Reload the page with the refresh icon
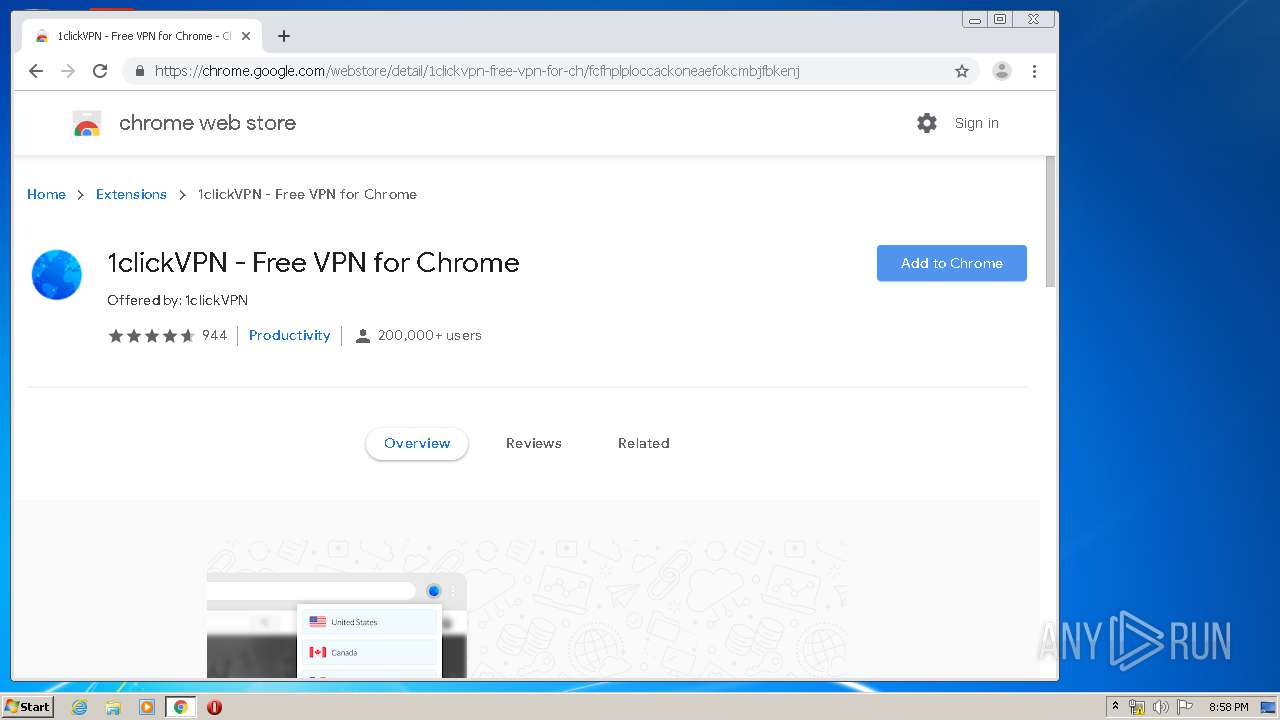 pyautogui.click(x=100, y=71)
